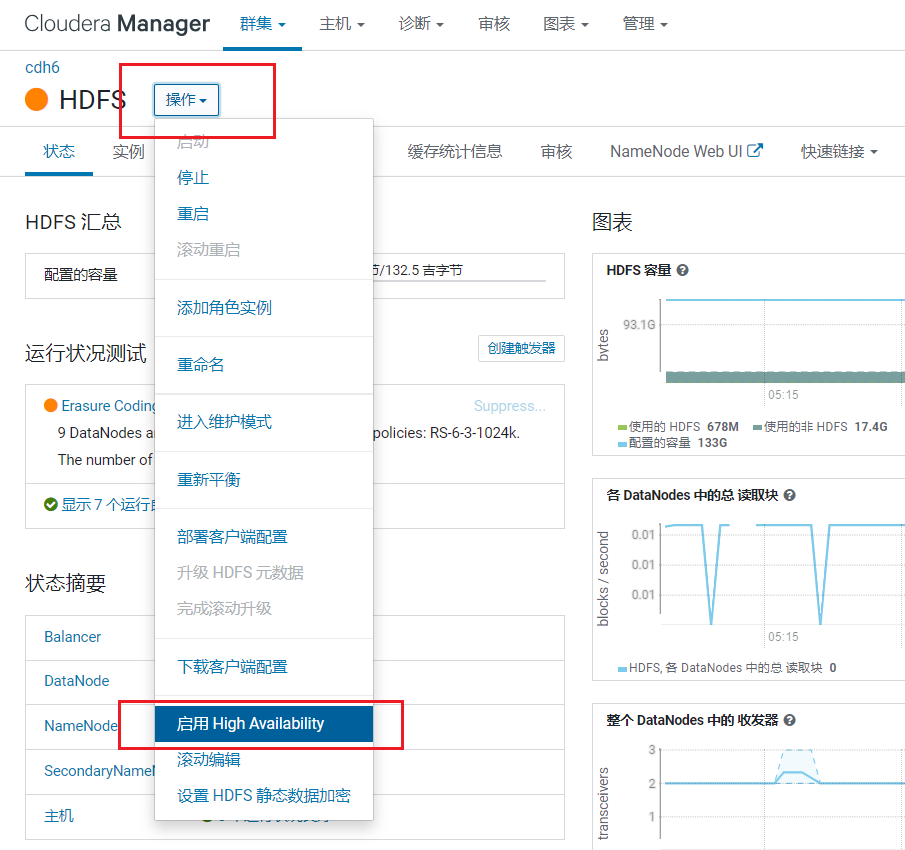Click green check icon beside 显示 7 个运行

(x=51, y=504)
